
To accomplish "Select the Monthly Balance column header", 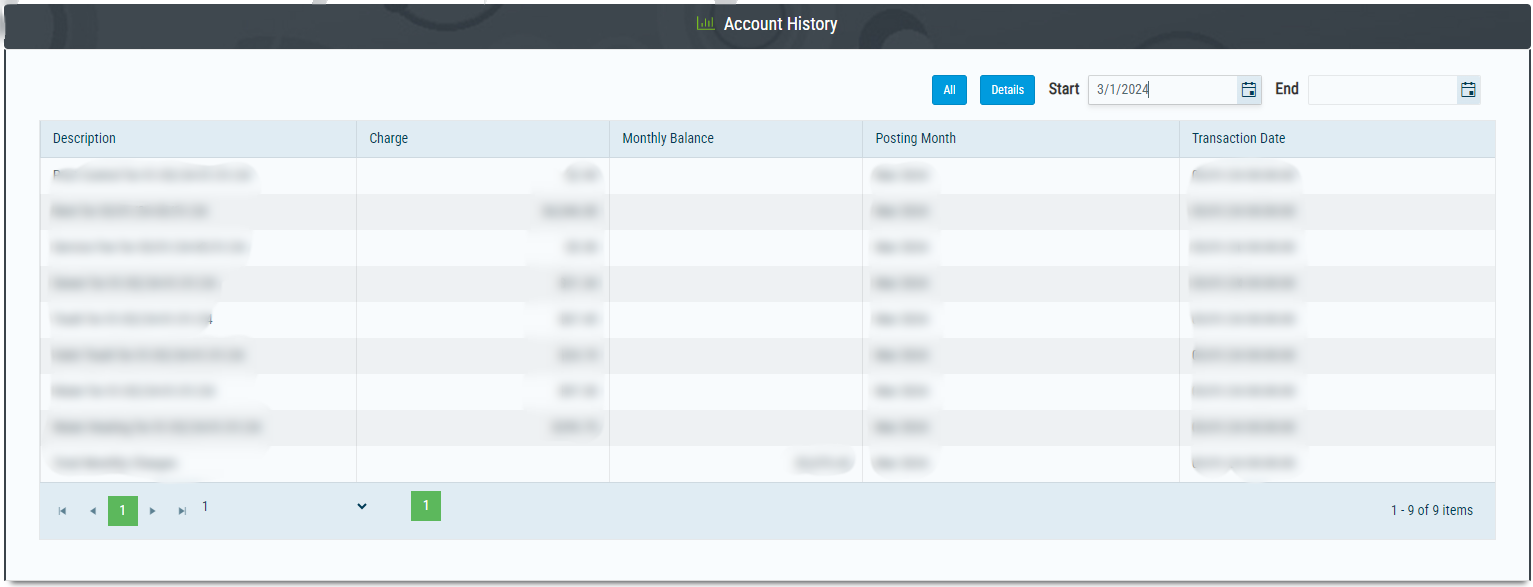I will (x=667, y=138).
